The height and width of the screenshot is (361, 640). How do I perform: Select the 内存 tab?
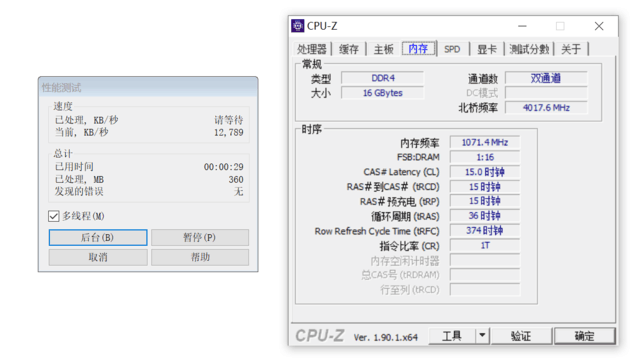[418, 49]
